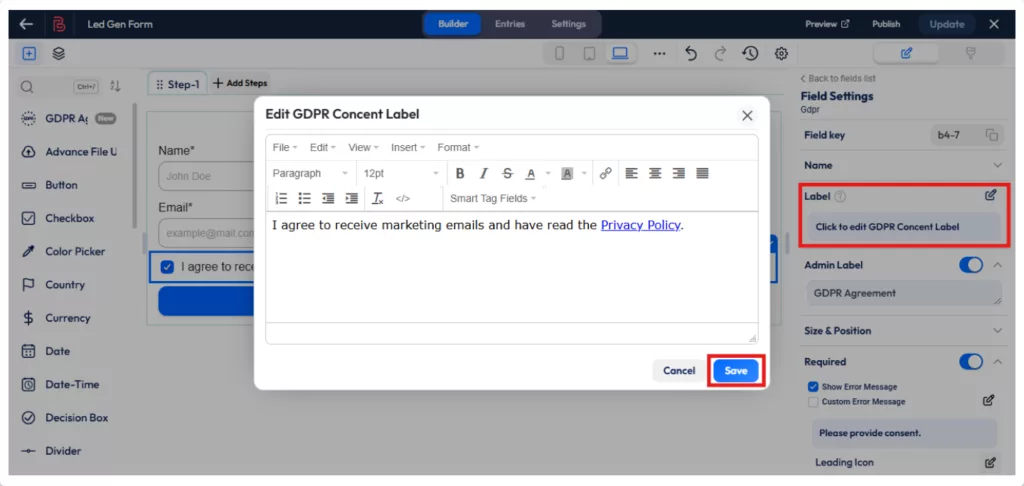Switch to the field style brush tab

pos(970,54)
